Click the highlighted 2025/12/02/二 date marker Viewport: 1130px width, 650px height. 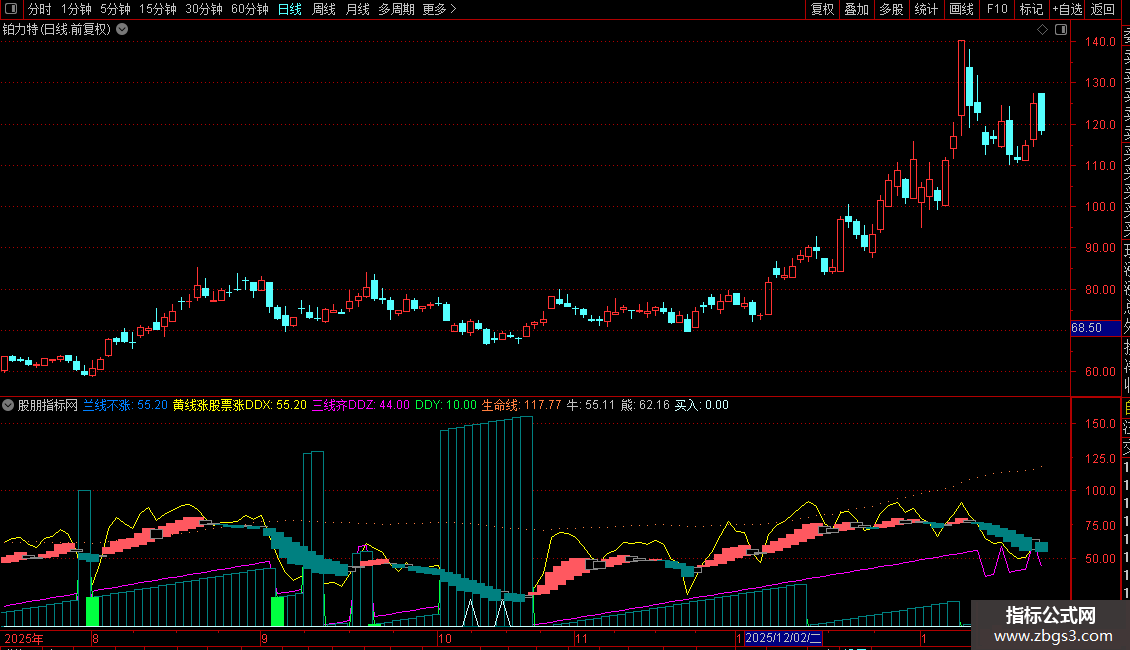coord(783,638)
